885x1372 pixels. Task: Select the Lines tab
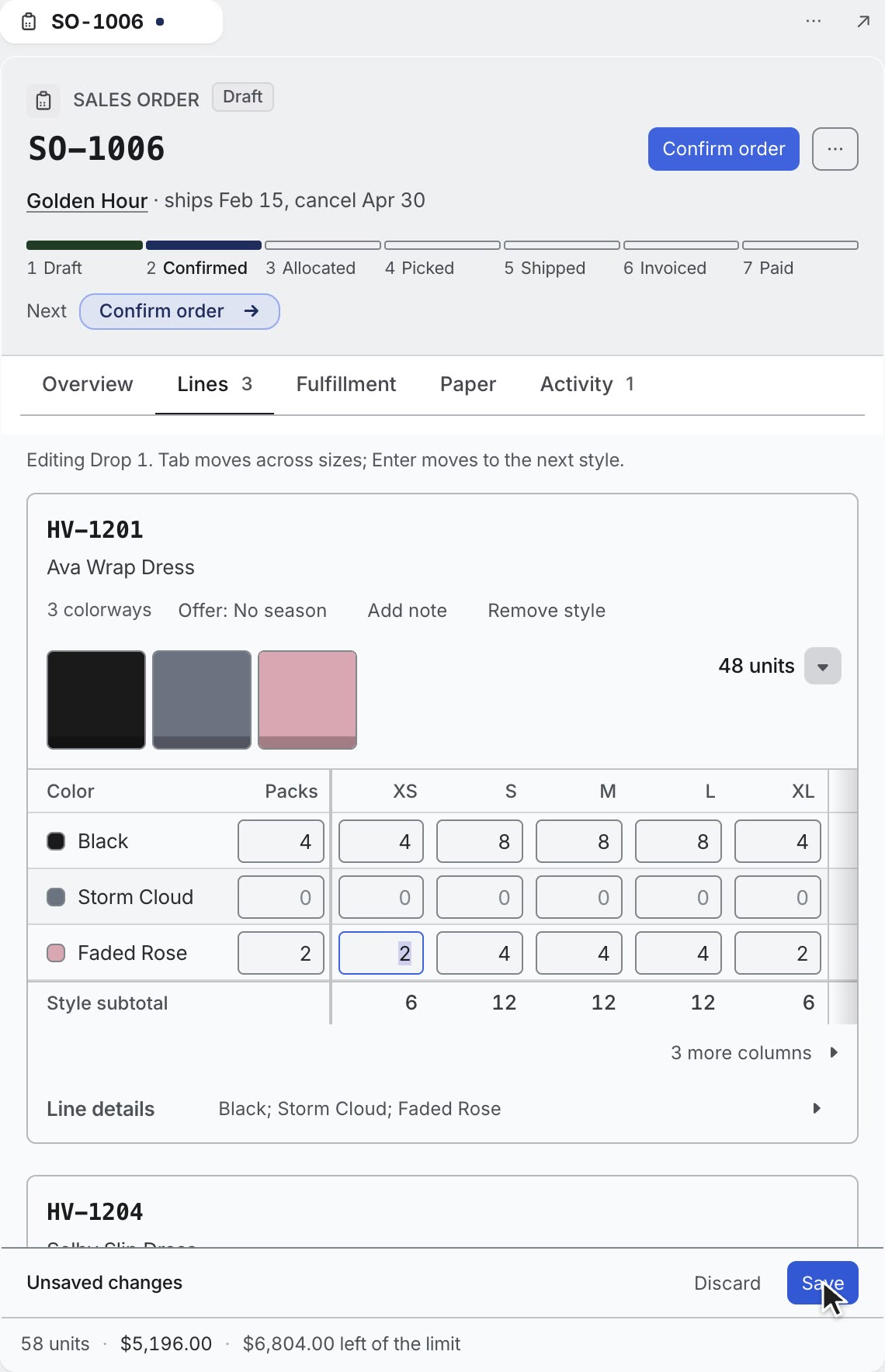tap(214, 384)
